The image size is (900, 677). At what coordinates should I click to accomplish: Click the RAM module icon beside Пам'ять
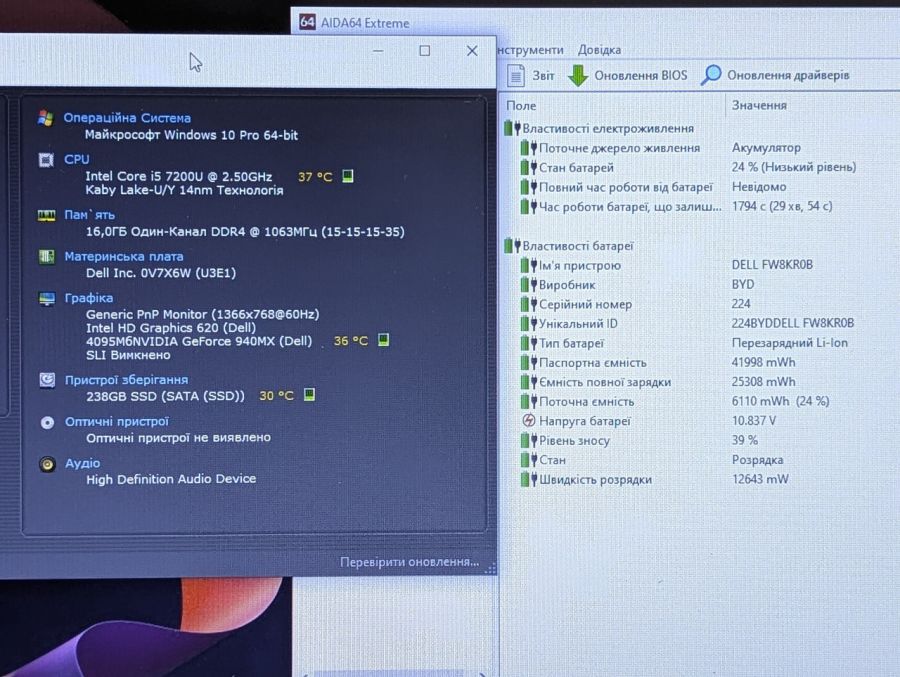46,215
